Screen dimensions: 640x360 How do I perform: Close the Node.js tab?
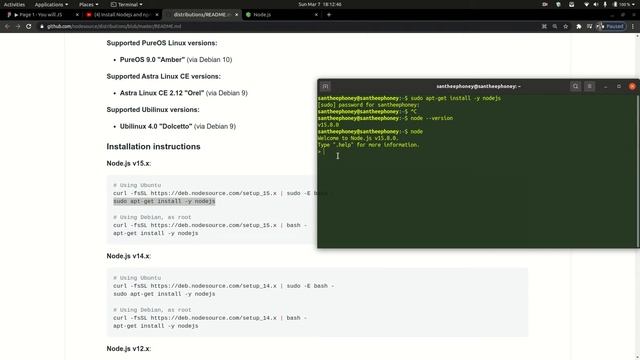[x=316, y=15]
